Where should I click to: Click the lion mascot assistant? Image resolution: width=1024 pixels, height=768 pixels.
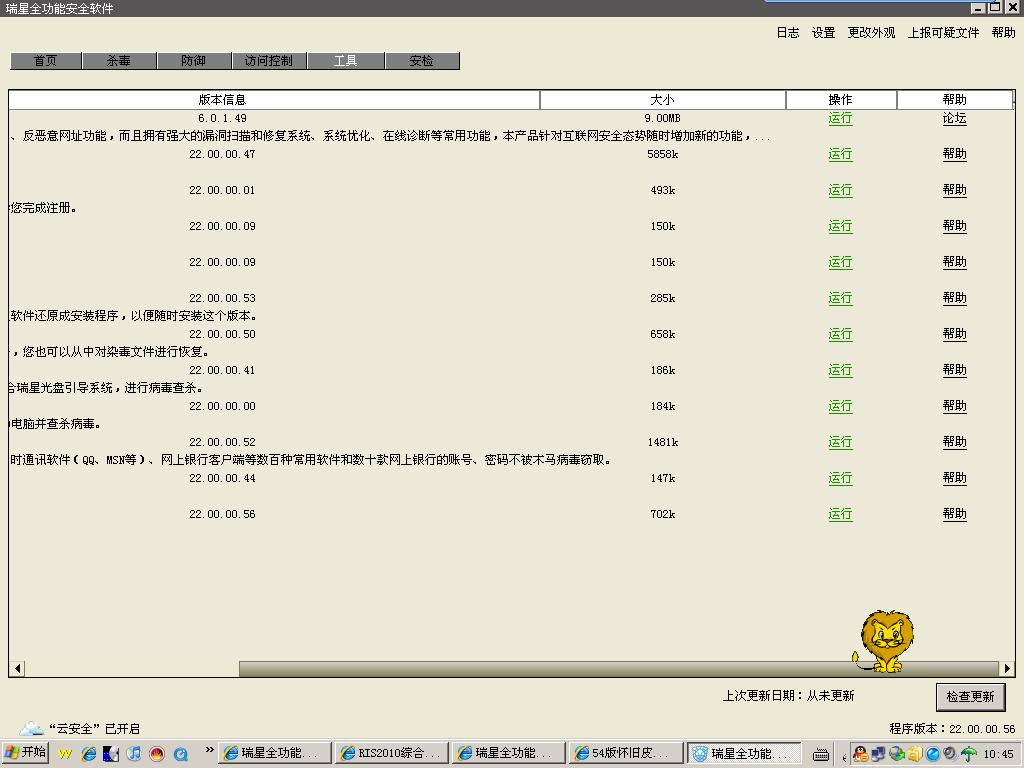[x=883, y=641]
